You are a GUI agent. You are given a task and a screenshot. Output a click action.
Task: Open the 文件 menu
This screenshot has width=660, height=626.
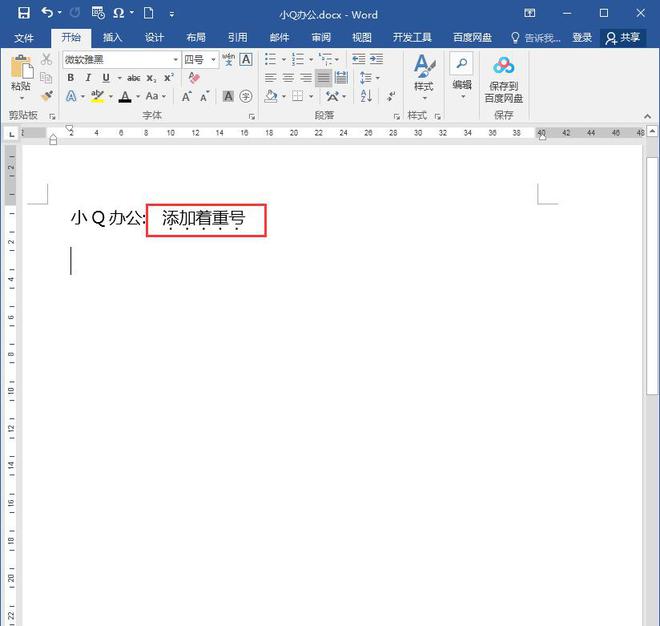24,38
